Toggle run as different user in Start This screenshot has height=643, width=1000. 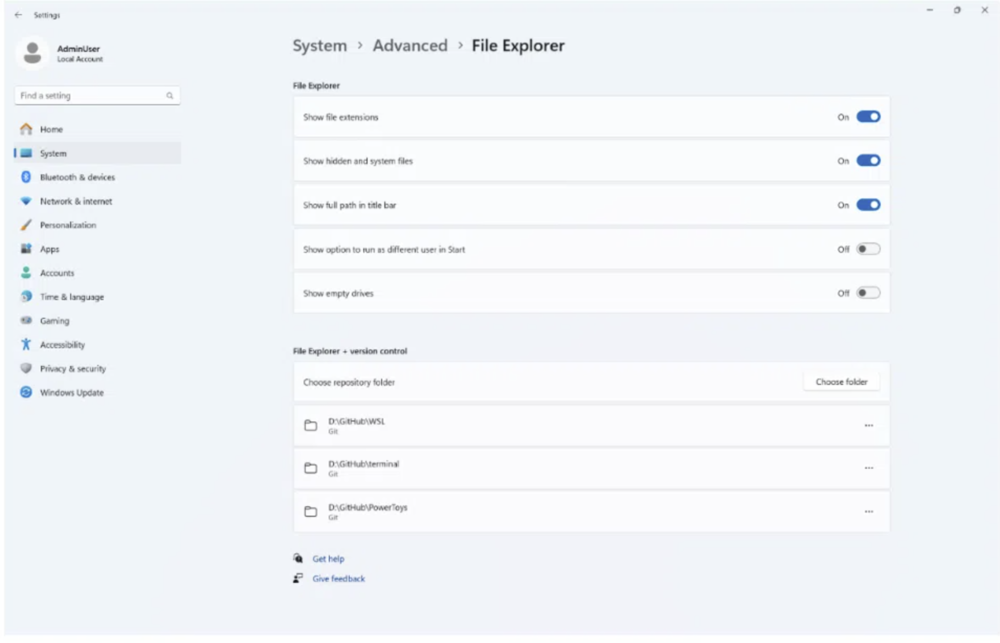point(868,249)
